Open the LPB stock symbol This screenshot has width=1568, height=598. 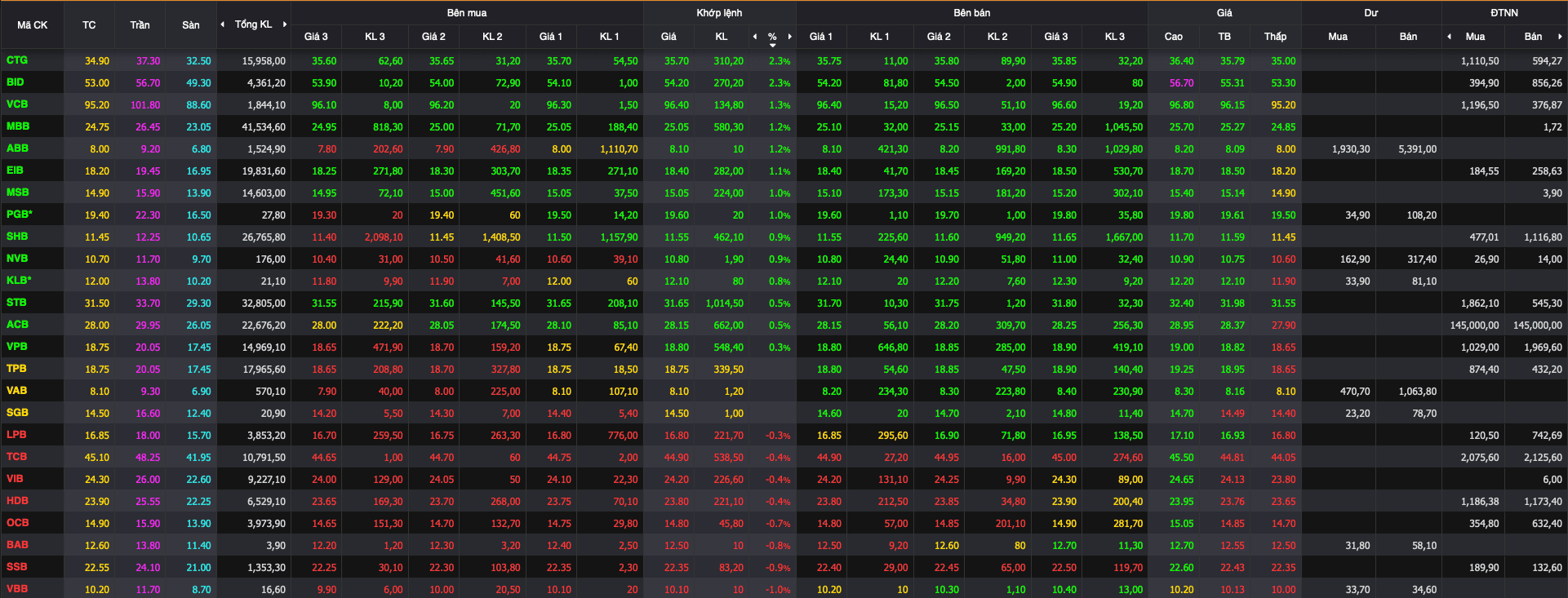point(16,435)
